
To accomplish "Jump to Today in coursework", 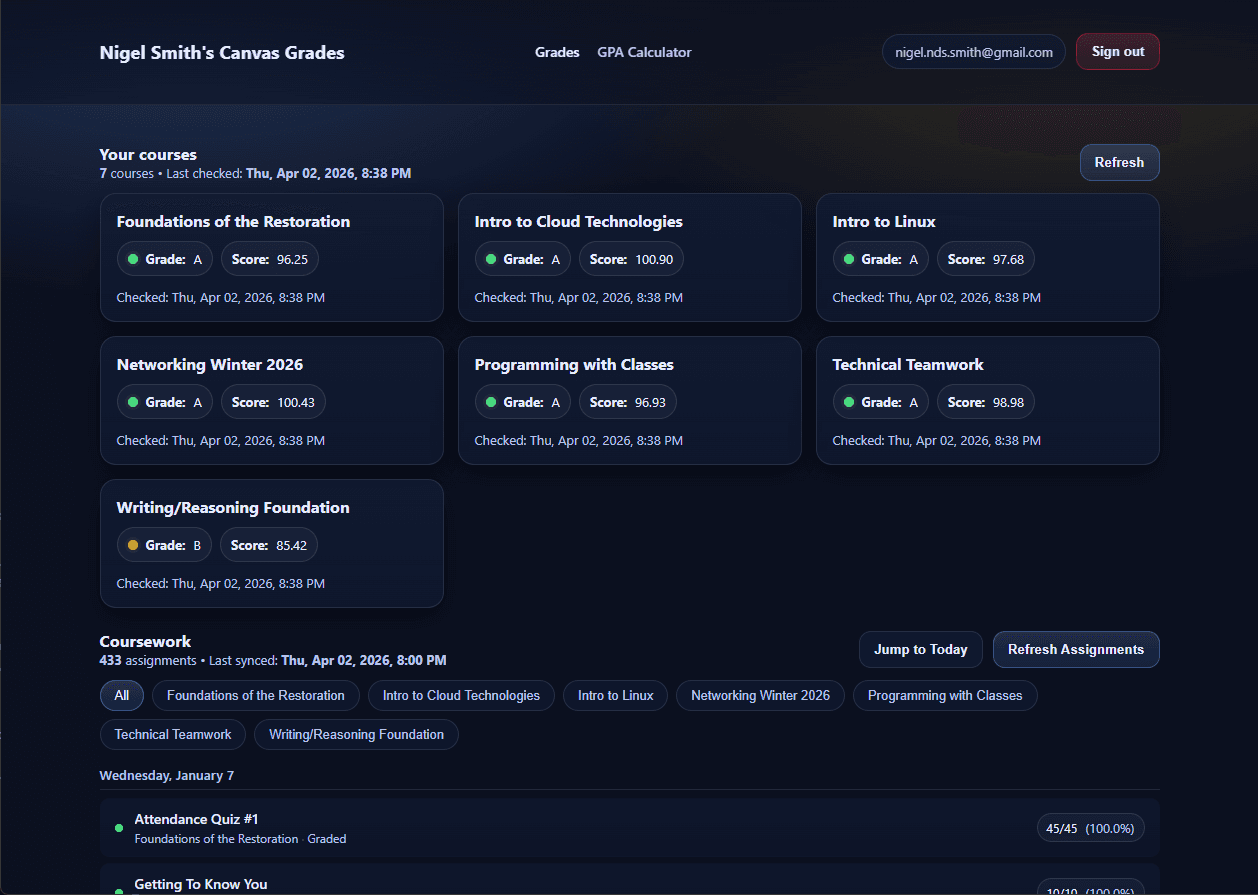I will pyautogui.click(x=920, y=649).
